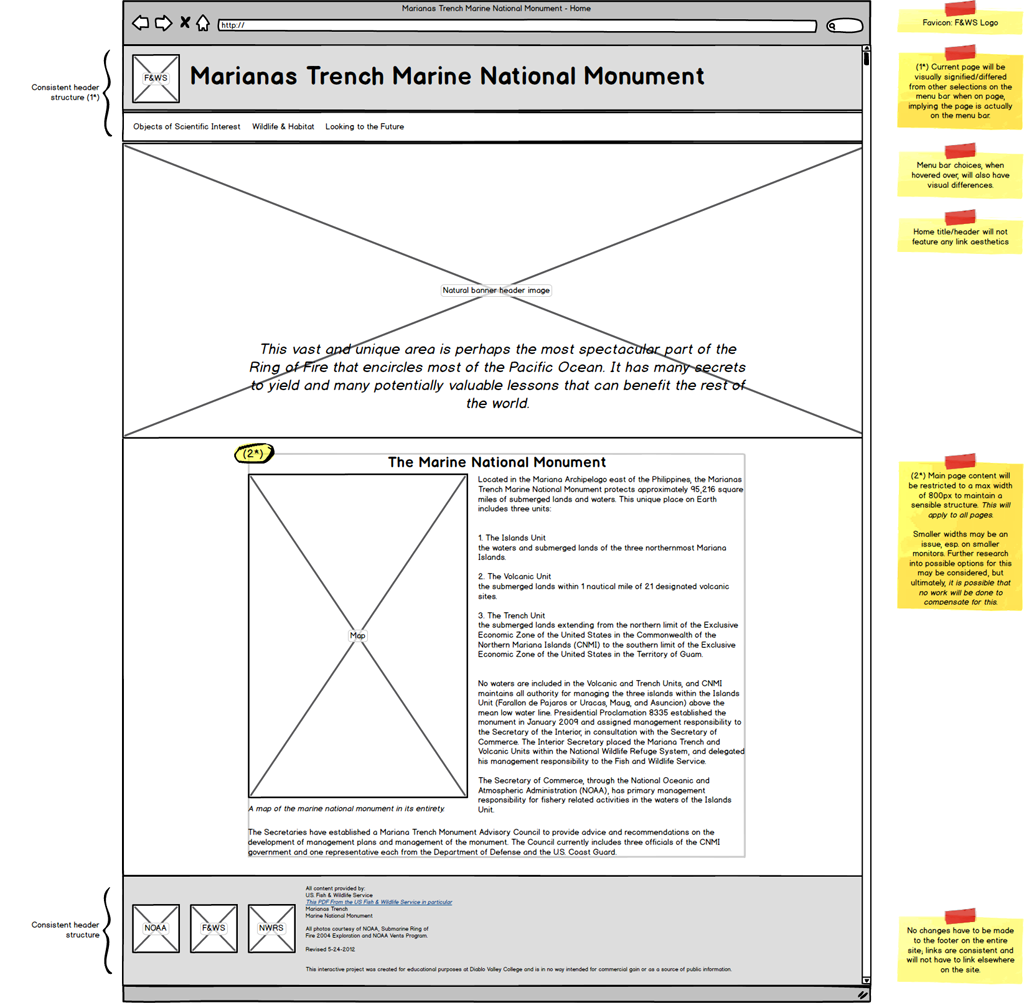Open the Wildlife & Habitat menu item
The height and width of the screenshot is (1003, 1024).
(283, 127)
